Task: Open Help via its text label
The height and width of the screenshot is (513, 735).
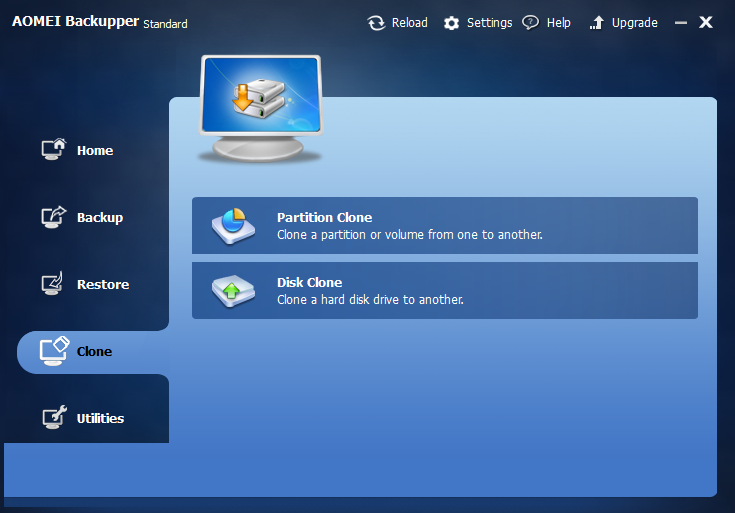Action: pyautogui.click(x=559, y=23)
